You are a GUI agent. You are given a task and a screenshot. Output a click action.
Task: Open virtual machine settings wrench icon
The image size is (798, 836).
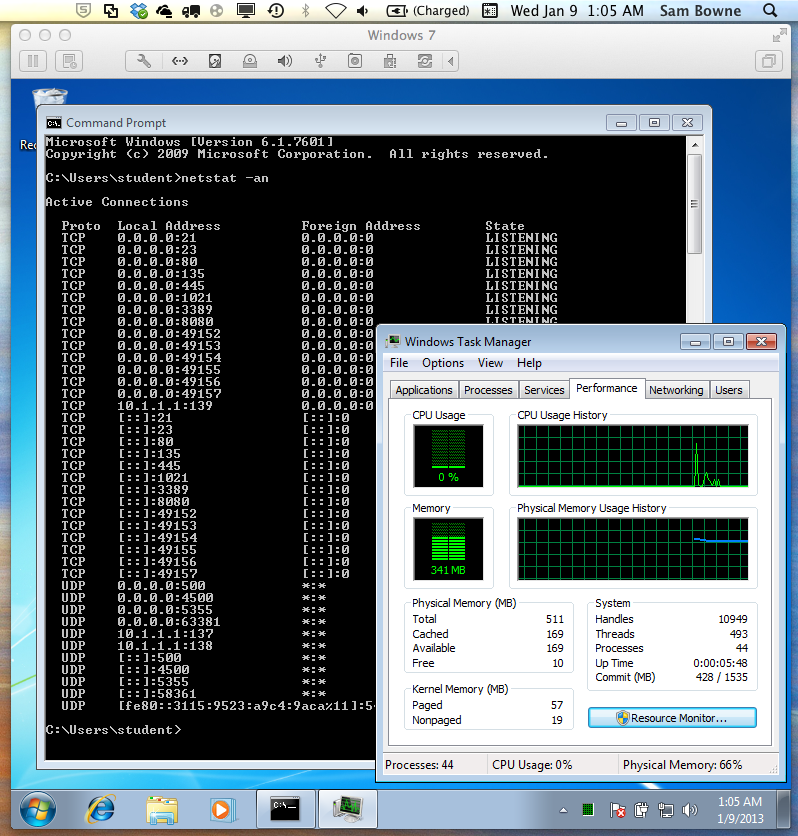coord(144,61)
